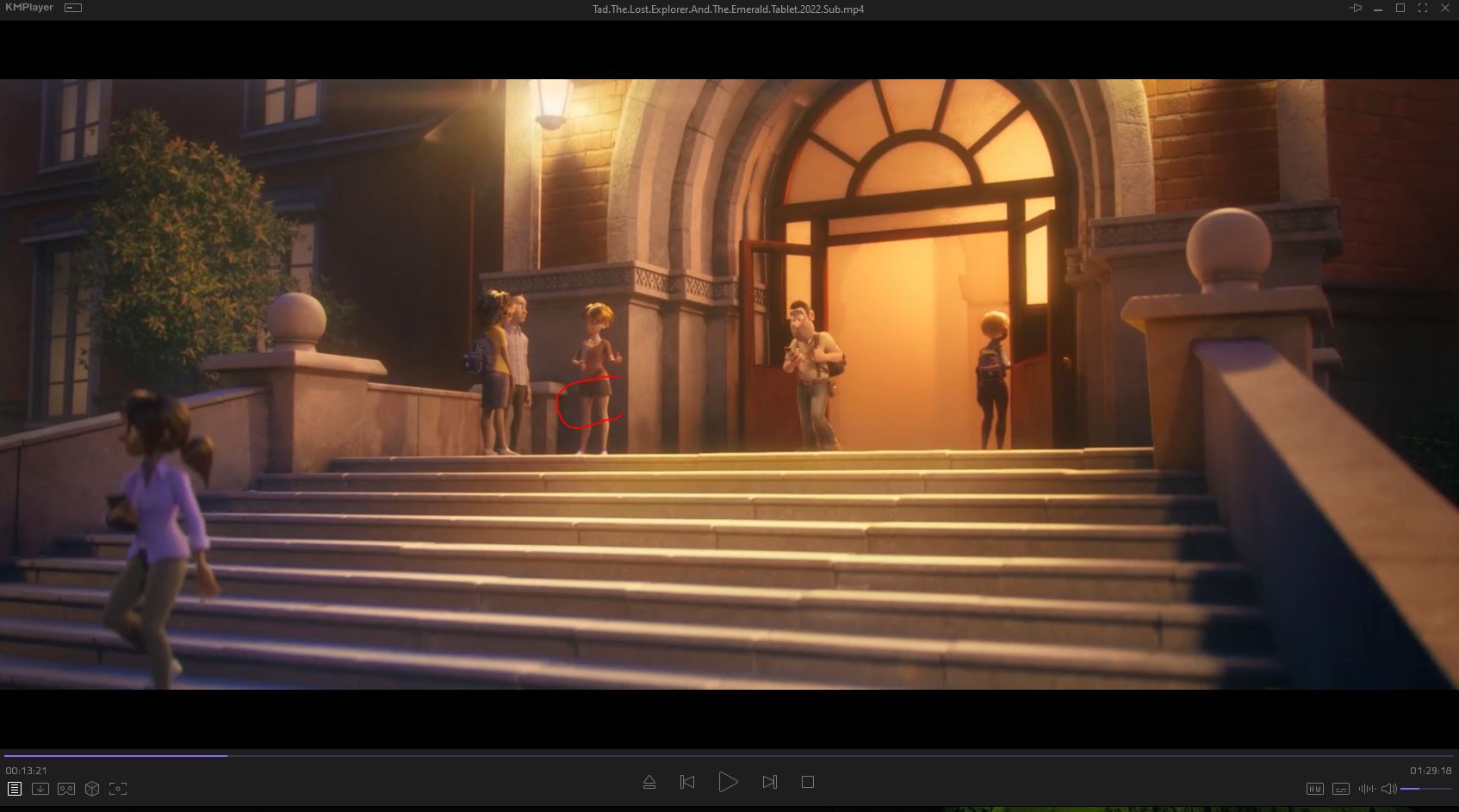The height and width of the screenshot is (812, 1459).
Task: Skip to the next track
Action: coord(769,782)
